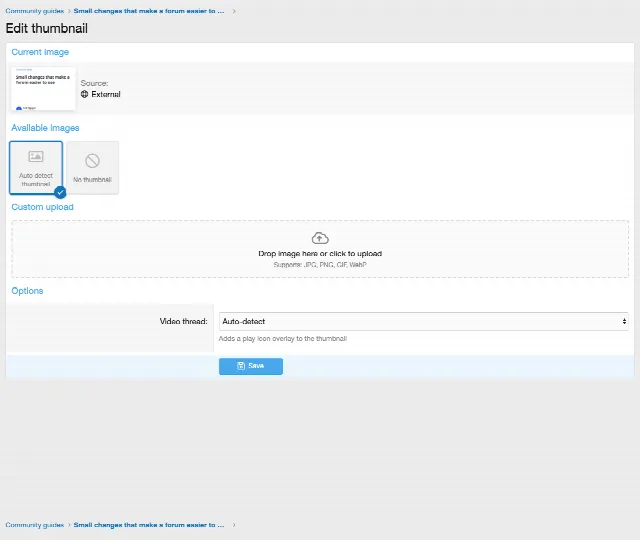640x540 pixels.
Task: Click the current image thumbnail preview
Action: (x=43, y=89)
